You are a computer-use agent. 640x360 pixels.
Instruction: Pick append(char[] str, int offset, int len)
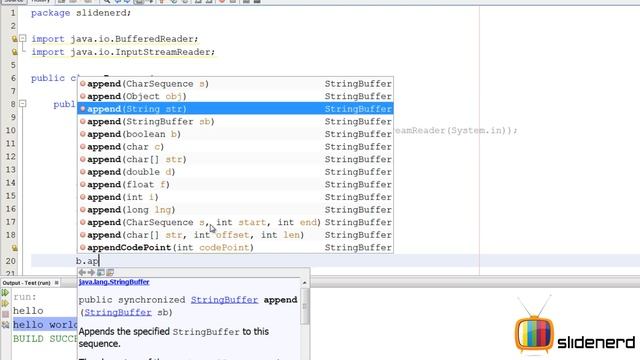(x=236, y=235)
